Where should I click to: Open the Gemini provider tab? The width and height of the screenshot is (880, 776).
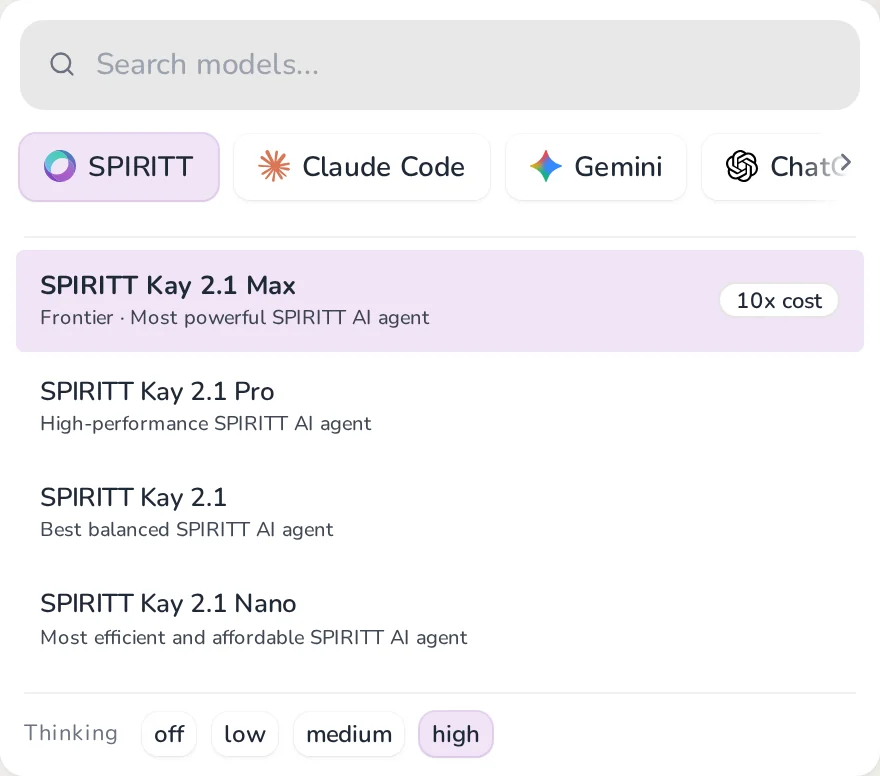pos(596,167)
